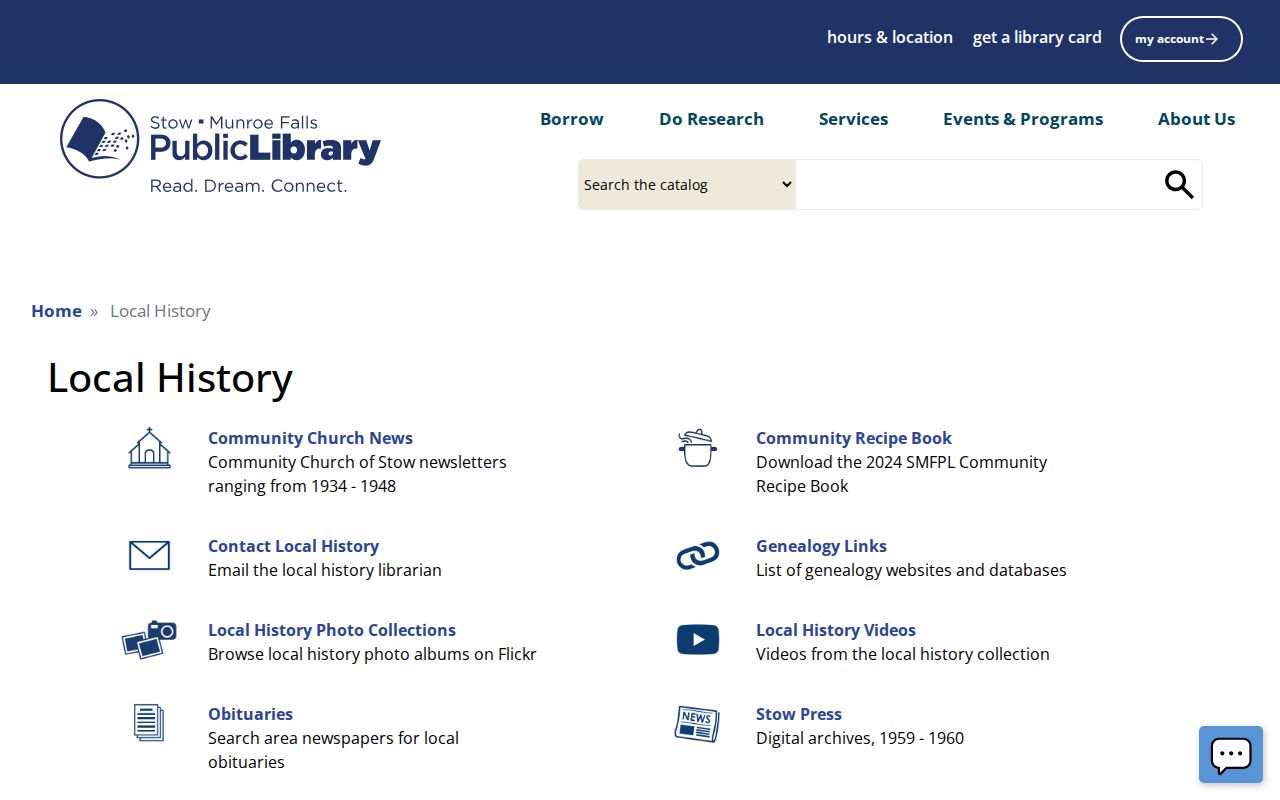
Task: Open the Contact Local History link
Action: pos(293,546)
